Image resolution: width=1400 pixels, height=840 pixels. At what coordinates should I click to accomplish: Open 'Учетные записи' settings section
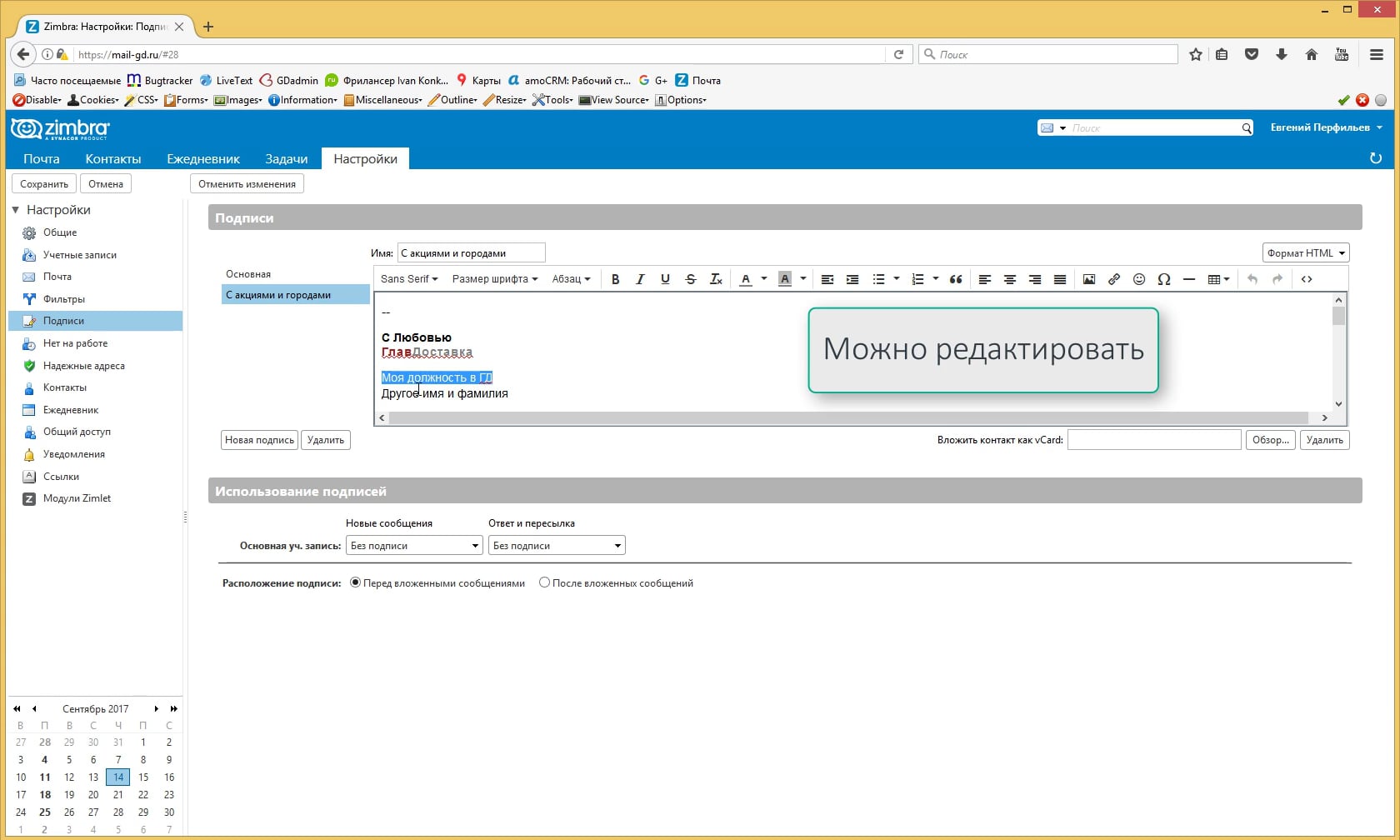click(79, 254)
